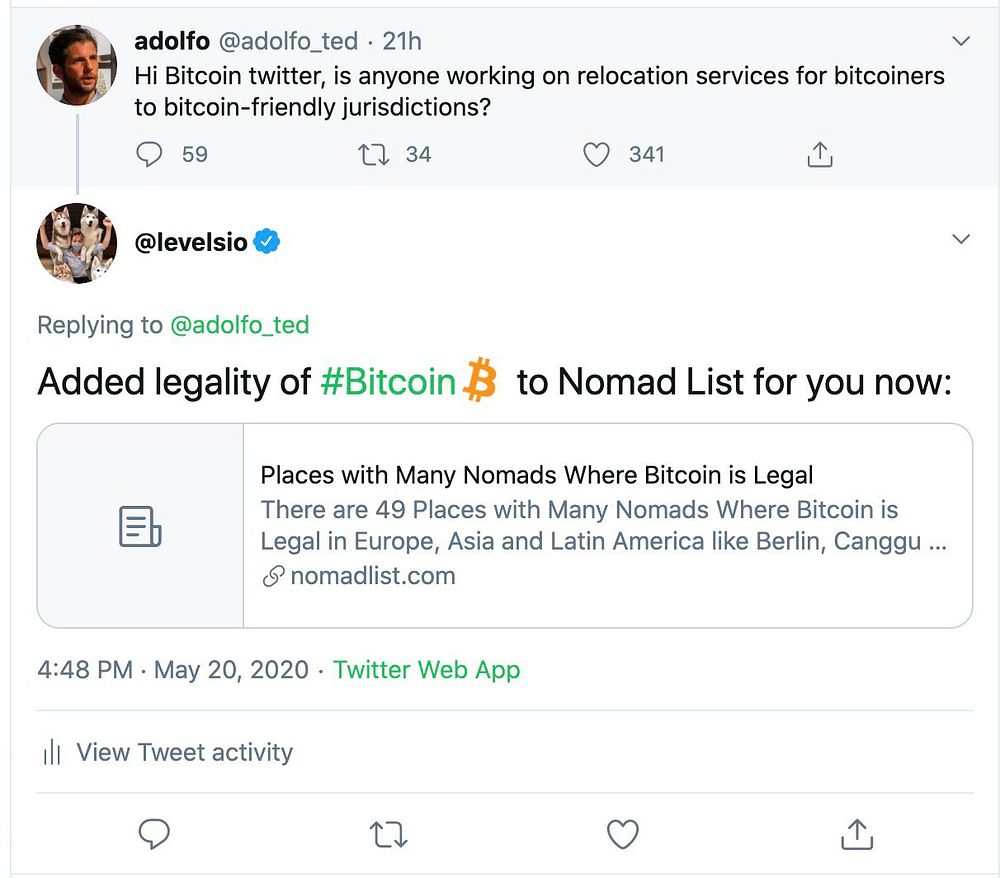The height and width of the screenshot is (878, 1000).
Task: Open the verified badge next to @levelsio
Action: [x=266, y=241]
